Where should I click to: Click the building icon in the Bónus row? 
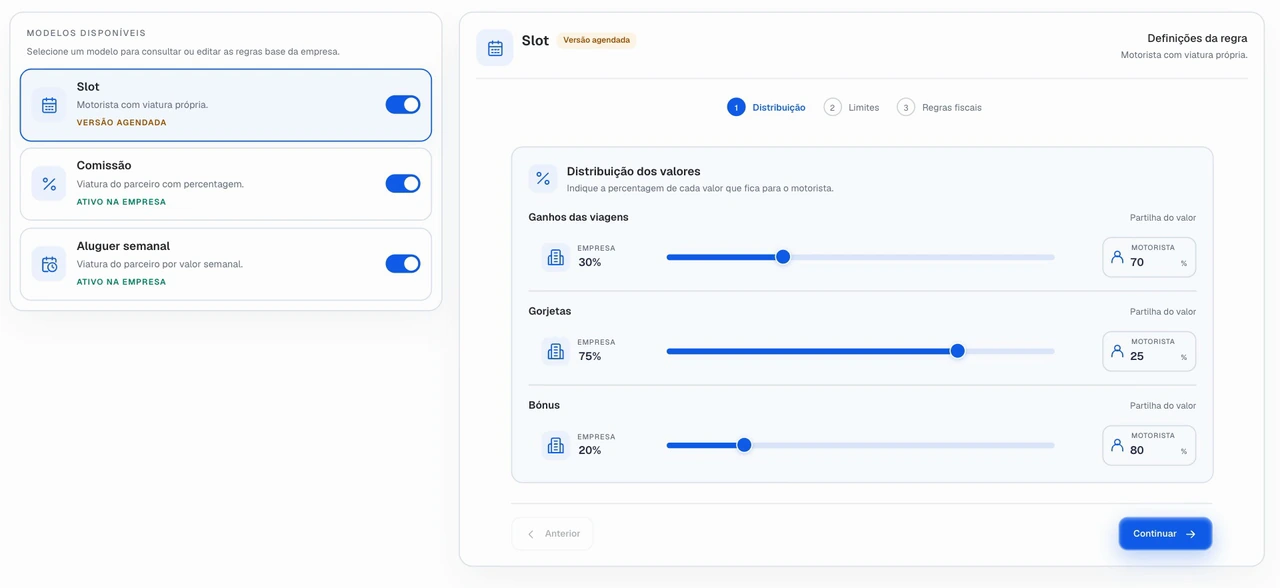pyautogui.click(x=556, y=445)
